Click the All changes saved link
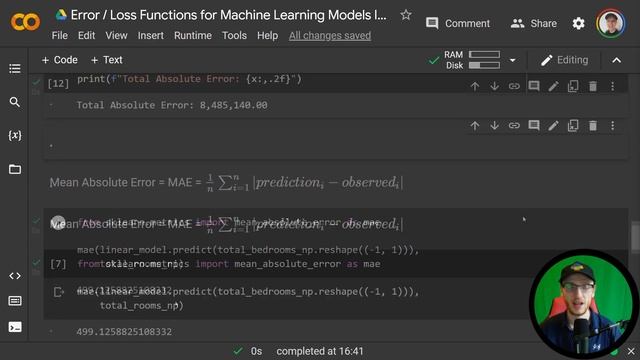Image resolution: width=640 pixels, height=360 pixels. coord(330,36)
